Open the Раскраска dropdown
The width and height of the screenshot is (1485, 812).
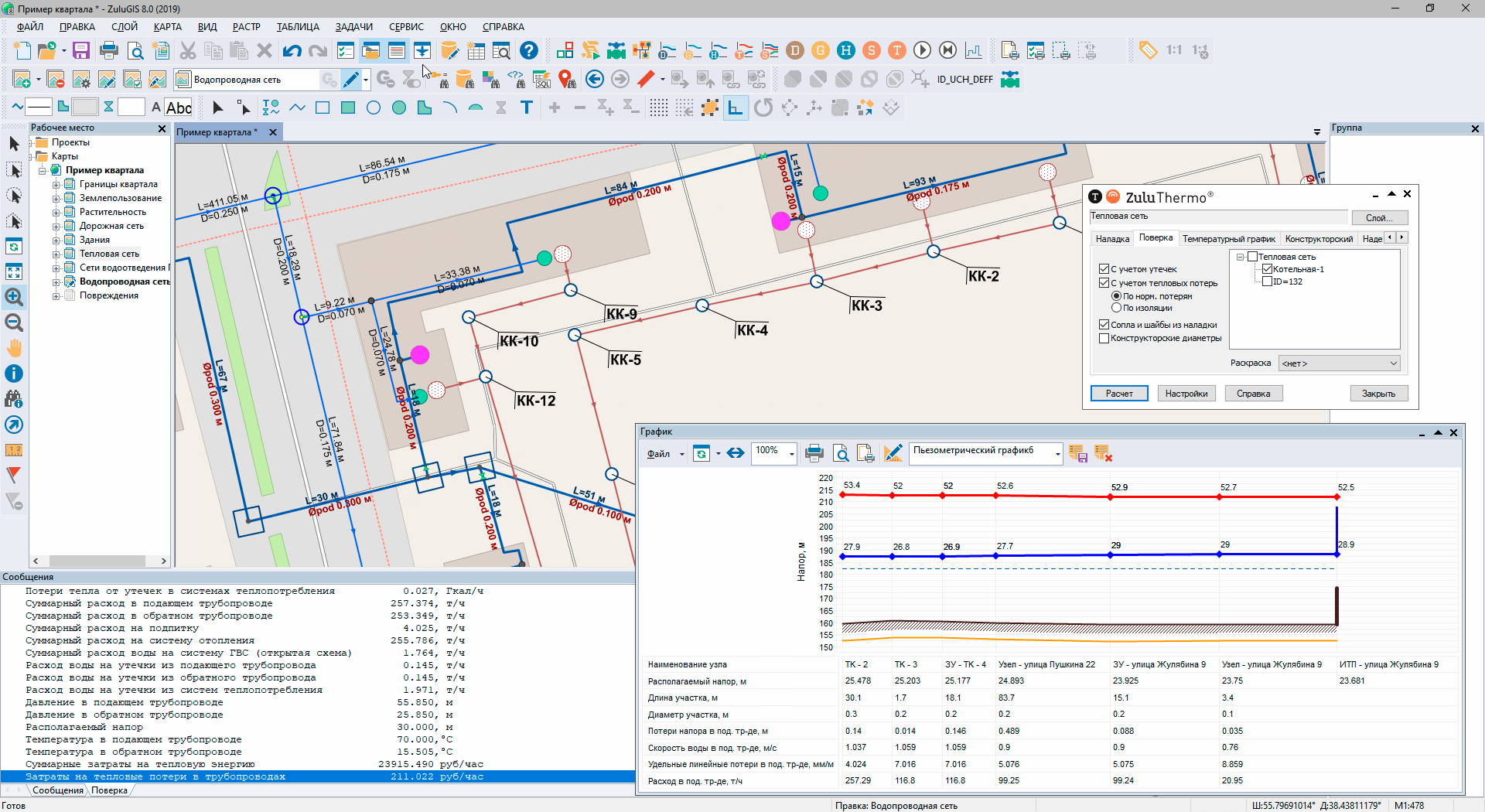[x=1339, y=363]
